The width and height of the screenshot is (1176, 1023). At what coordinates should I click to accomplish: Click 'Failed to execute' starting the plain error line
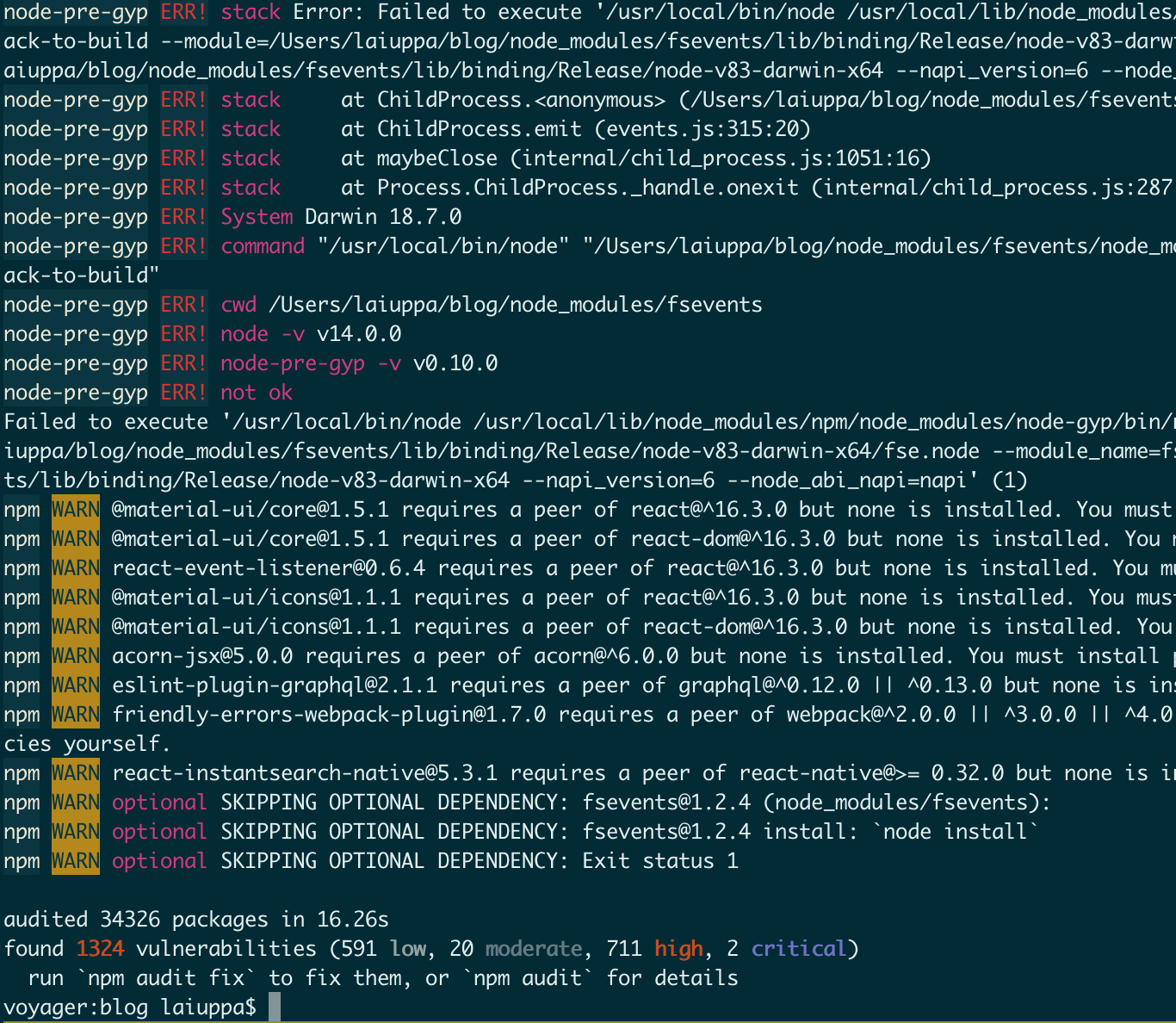(106, 421)
